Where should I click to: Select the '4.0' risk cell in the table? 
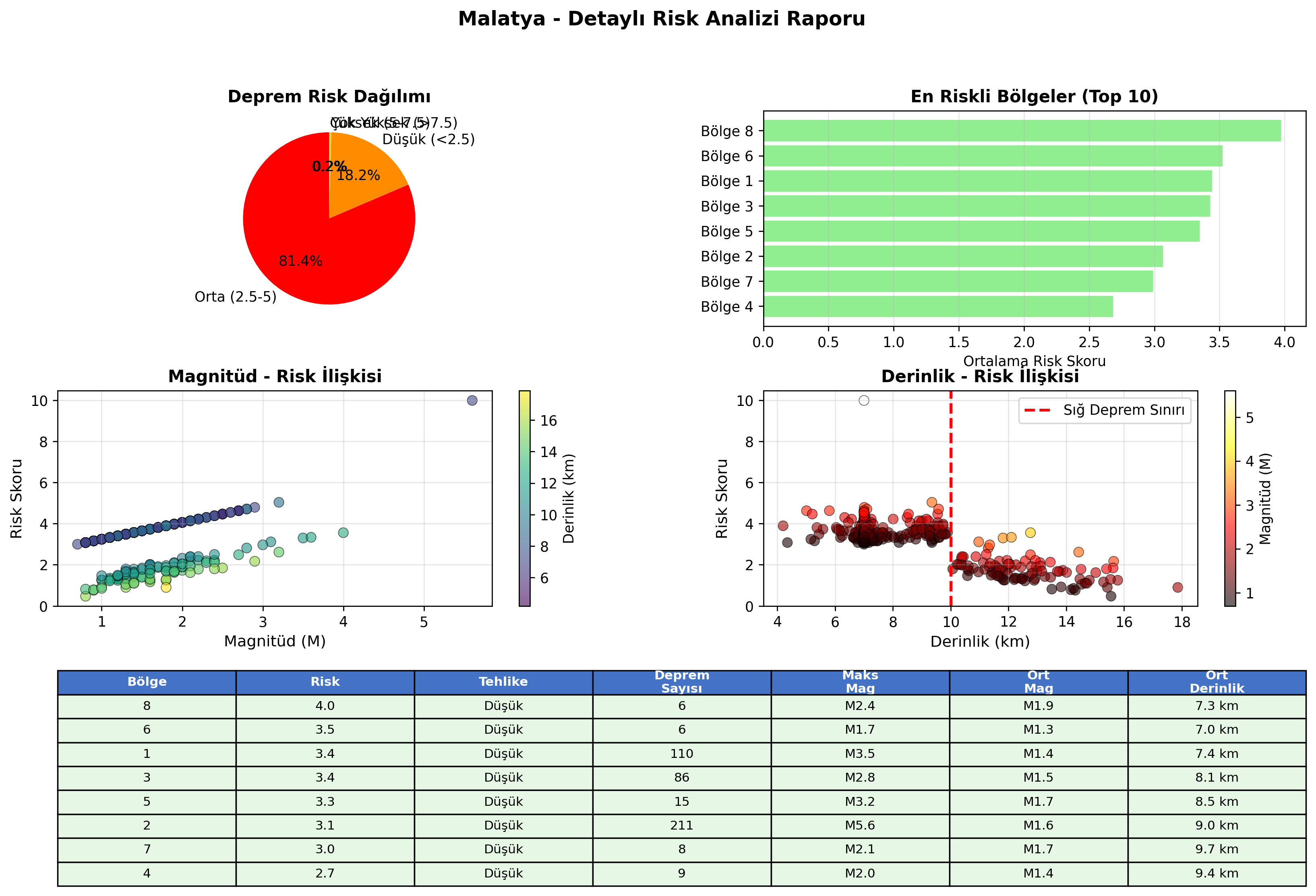click(325, 706)
